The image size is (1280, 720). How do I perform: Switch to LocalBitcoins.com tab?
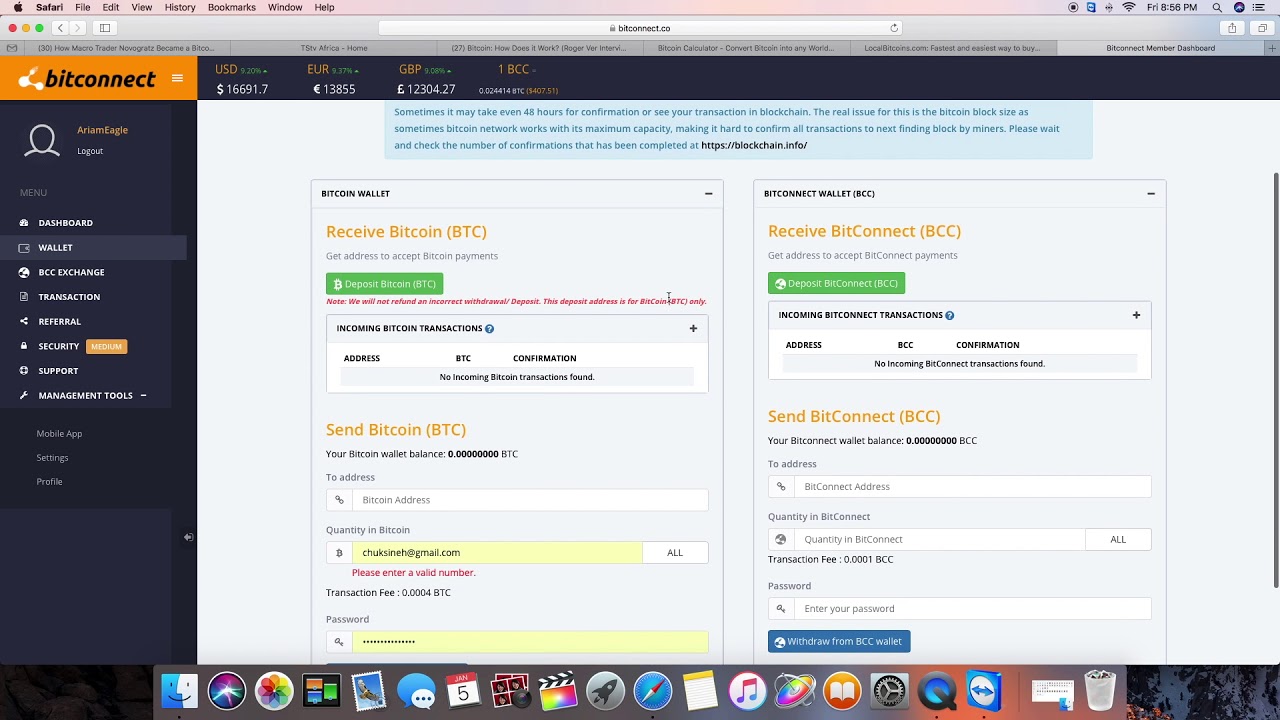point(952,48)
